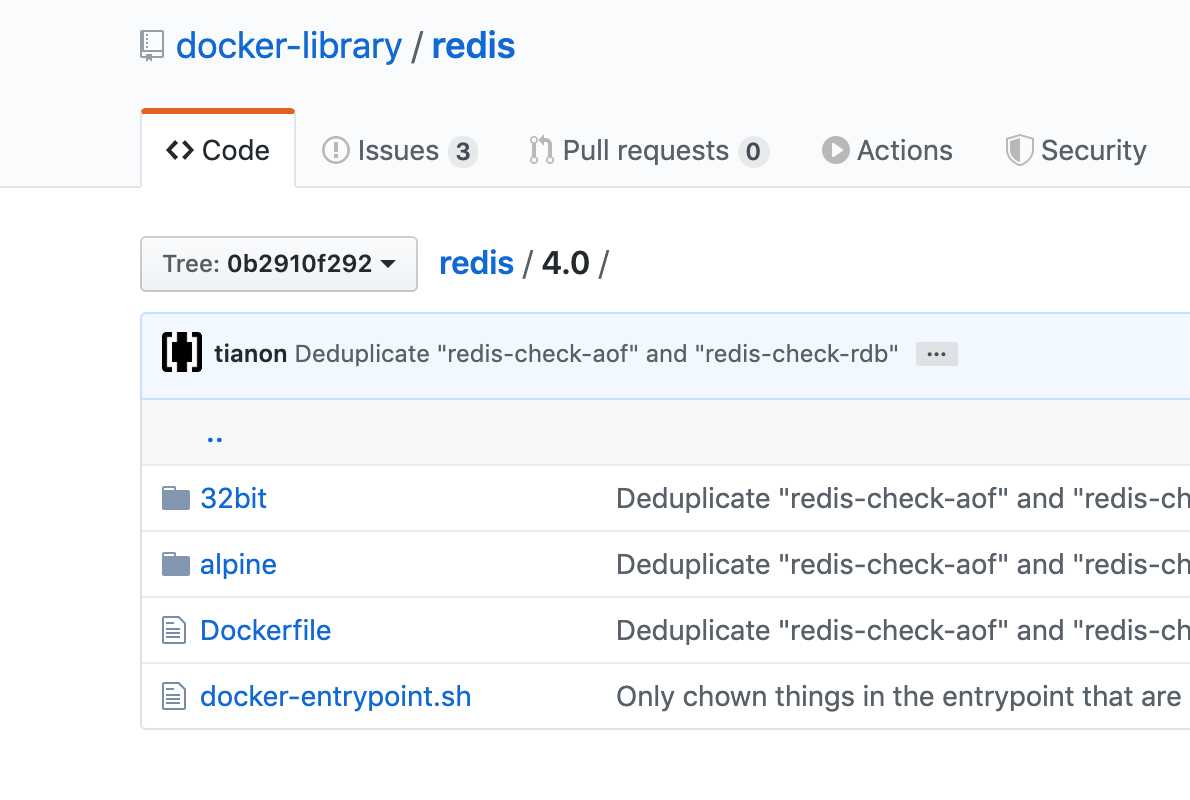Click the 32bit folder icon
The width and height of the screenshot is (1190, 800).
(x=175, y=499)
